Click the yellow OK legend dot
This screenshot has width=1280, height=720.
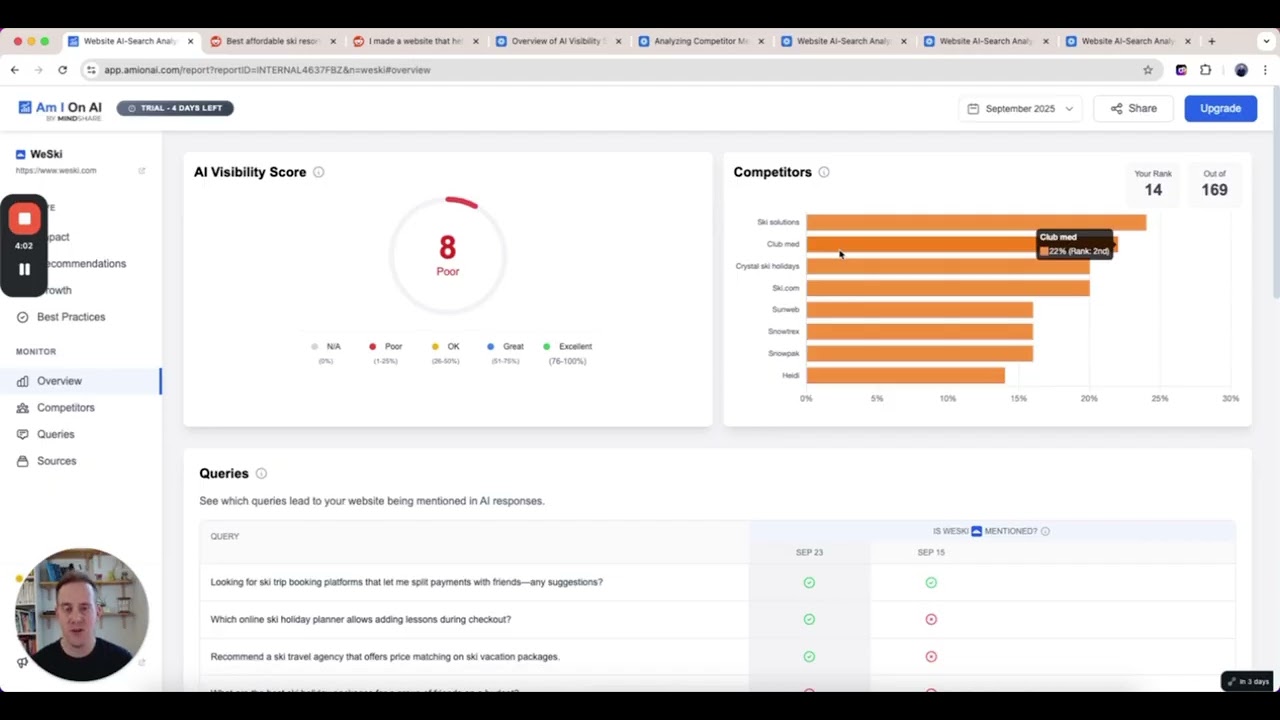(435, 347)
